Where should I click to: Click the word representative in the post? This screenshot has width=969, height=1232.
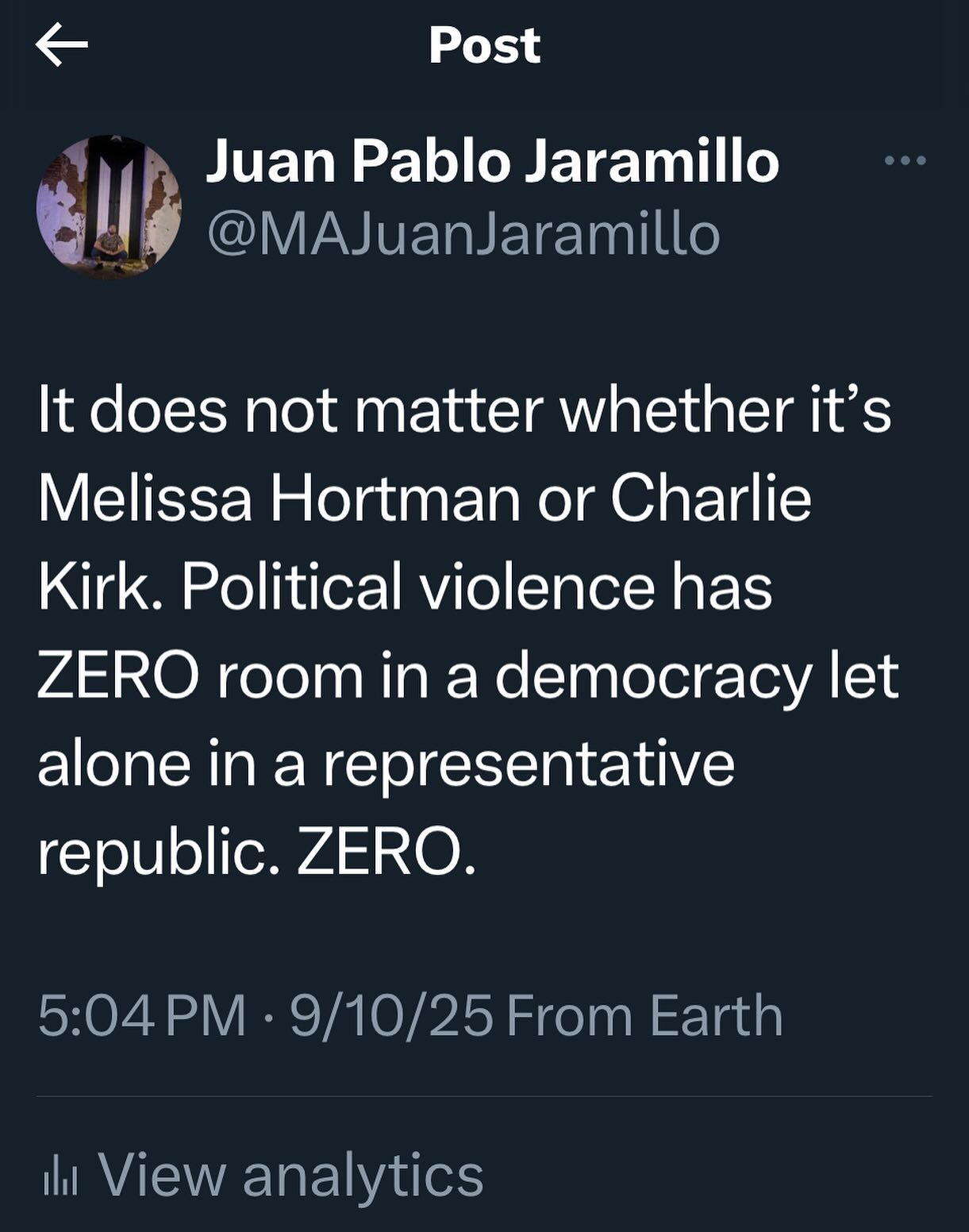pos(529,764)
